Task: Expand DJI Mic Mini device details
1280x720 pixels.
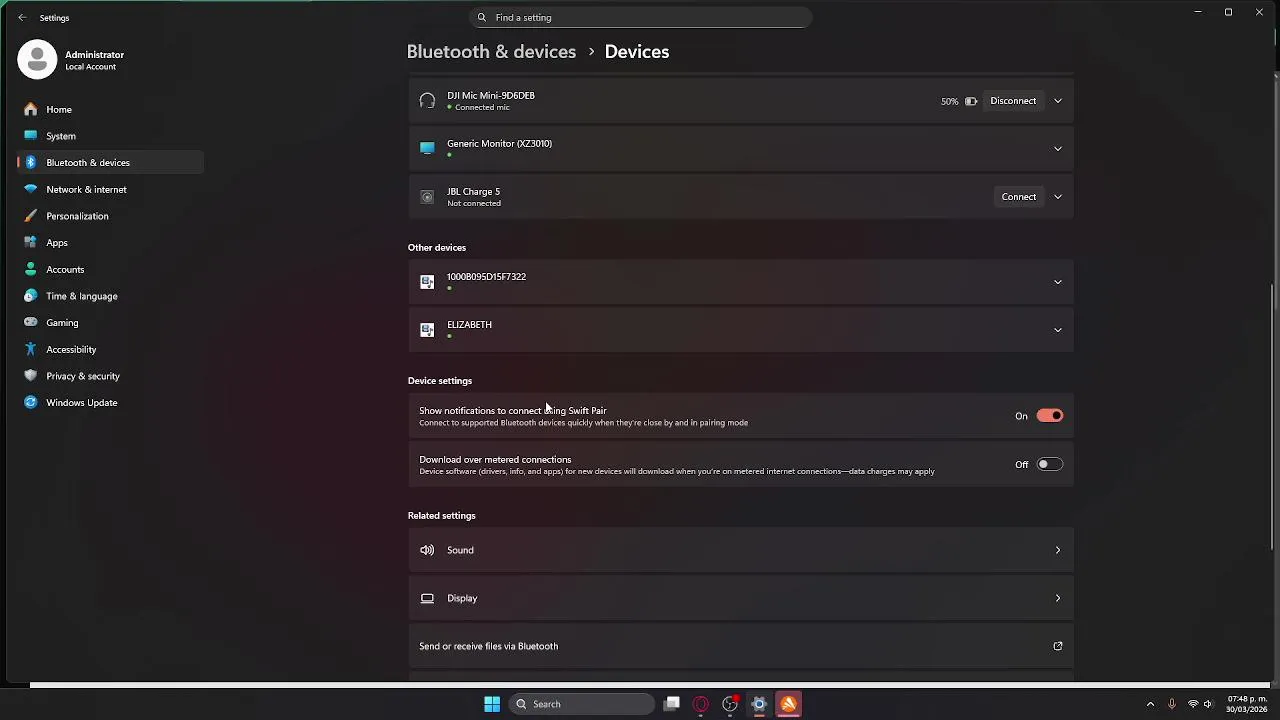Action: click(1058, 101)
